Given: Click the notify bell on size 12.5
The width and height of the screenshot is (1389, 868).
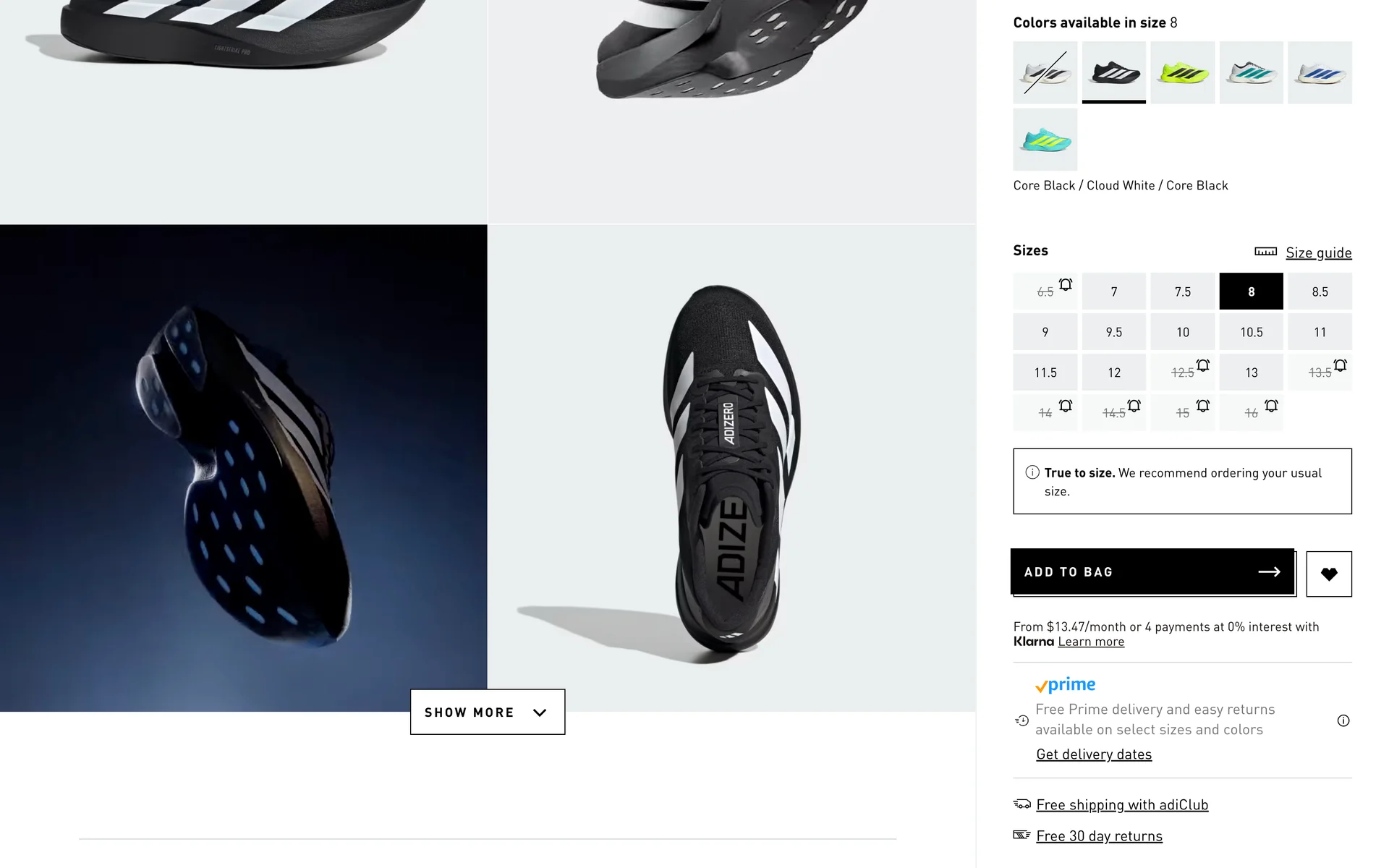Looking at the screenshot, I should (1202, 365).
